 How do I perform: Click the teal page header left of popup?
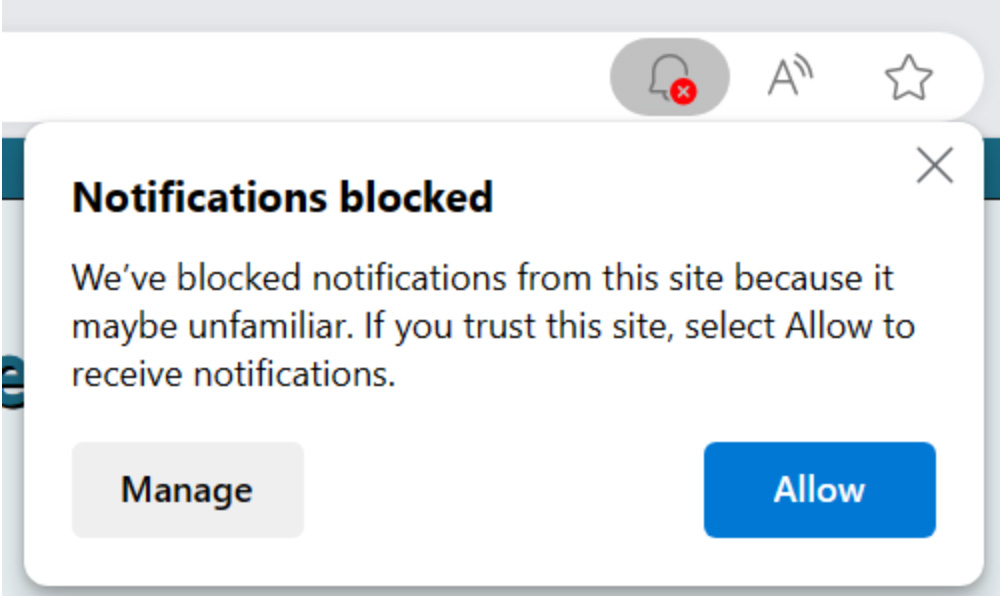13,169
